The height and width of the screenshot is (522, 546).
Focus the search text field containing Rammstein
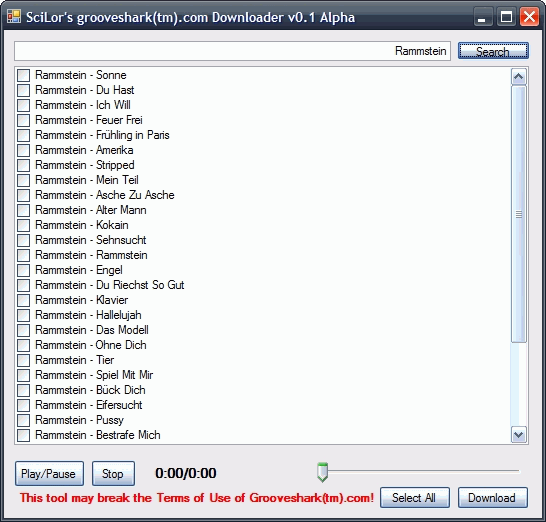coord(232,51)
